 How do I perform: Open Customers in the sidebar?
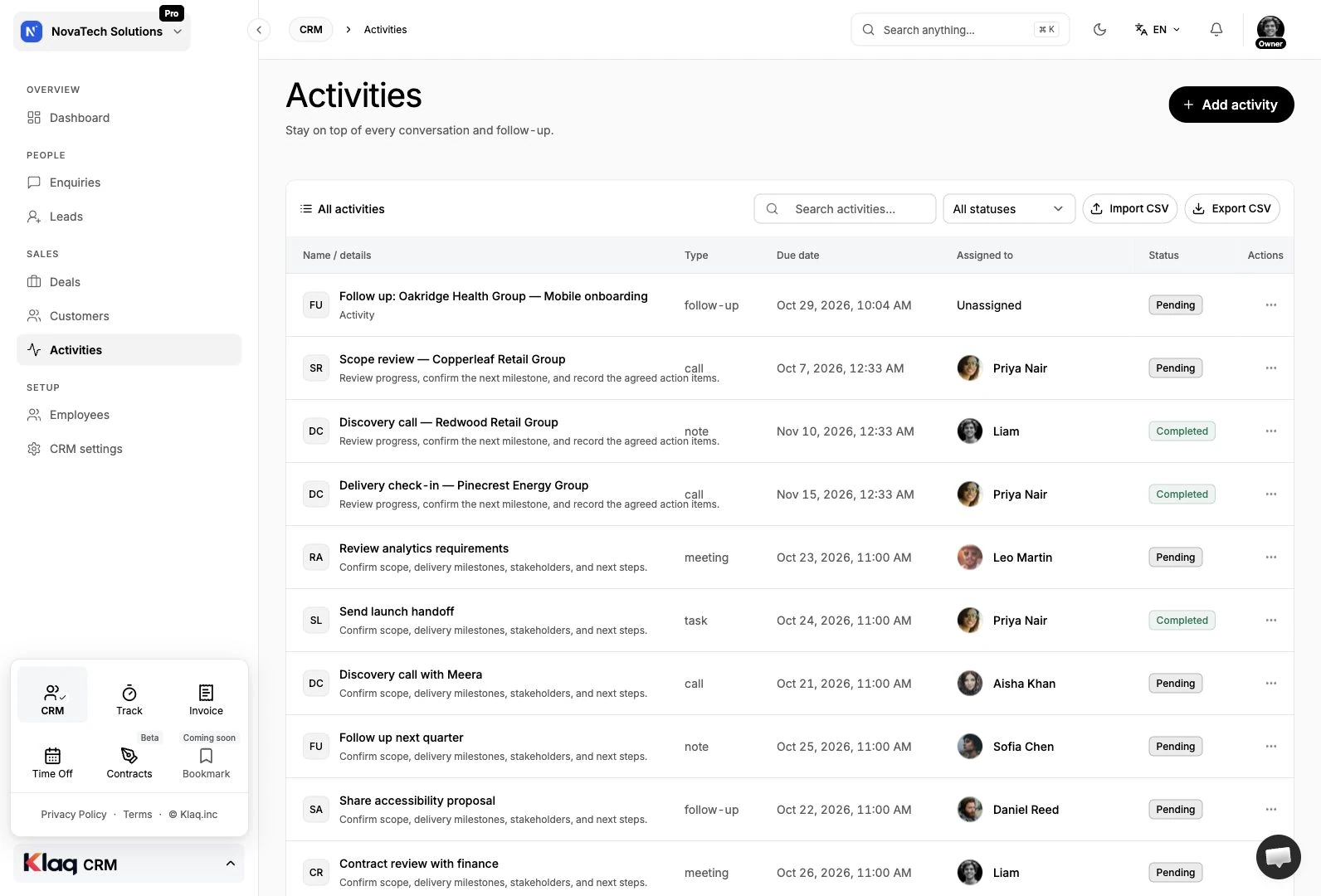pyautogui.click(x=129, y=316)
